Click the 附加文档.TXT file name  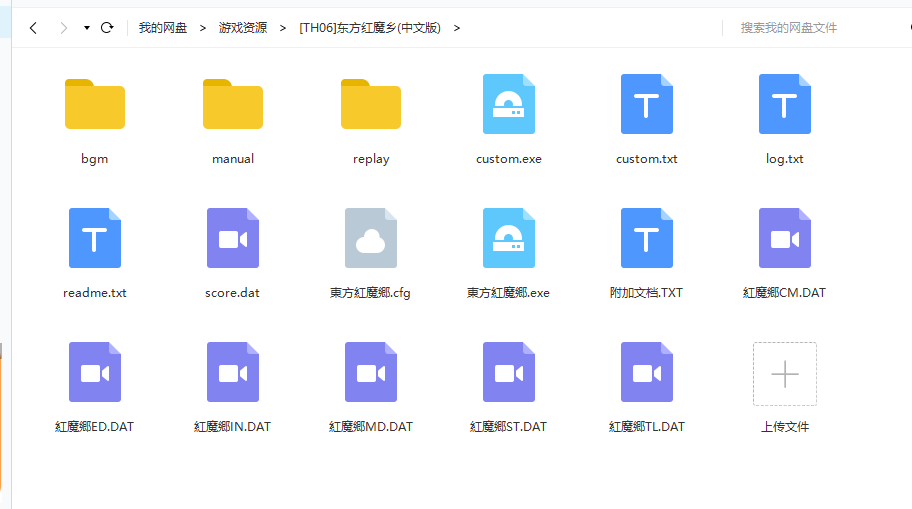coord(647,293)
